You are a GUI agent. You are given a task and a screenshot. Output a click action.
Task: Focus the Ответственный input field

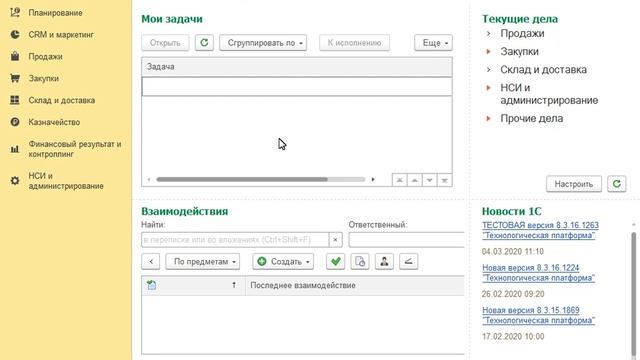(407, 240)
